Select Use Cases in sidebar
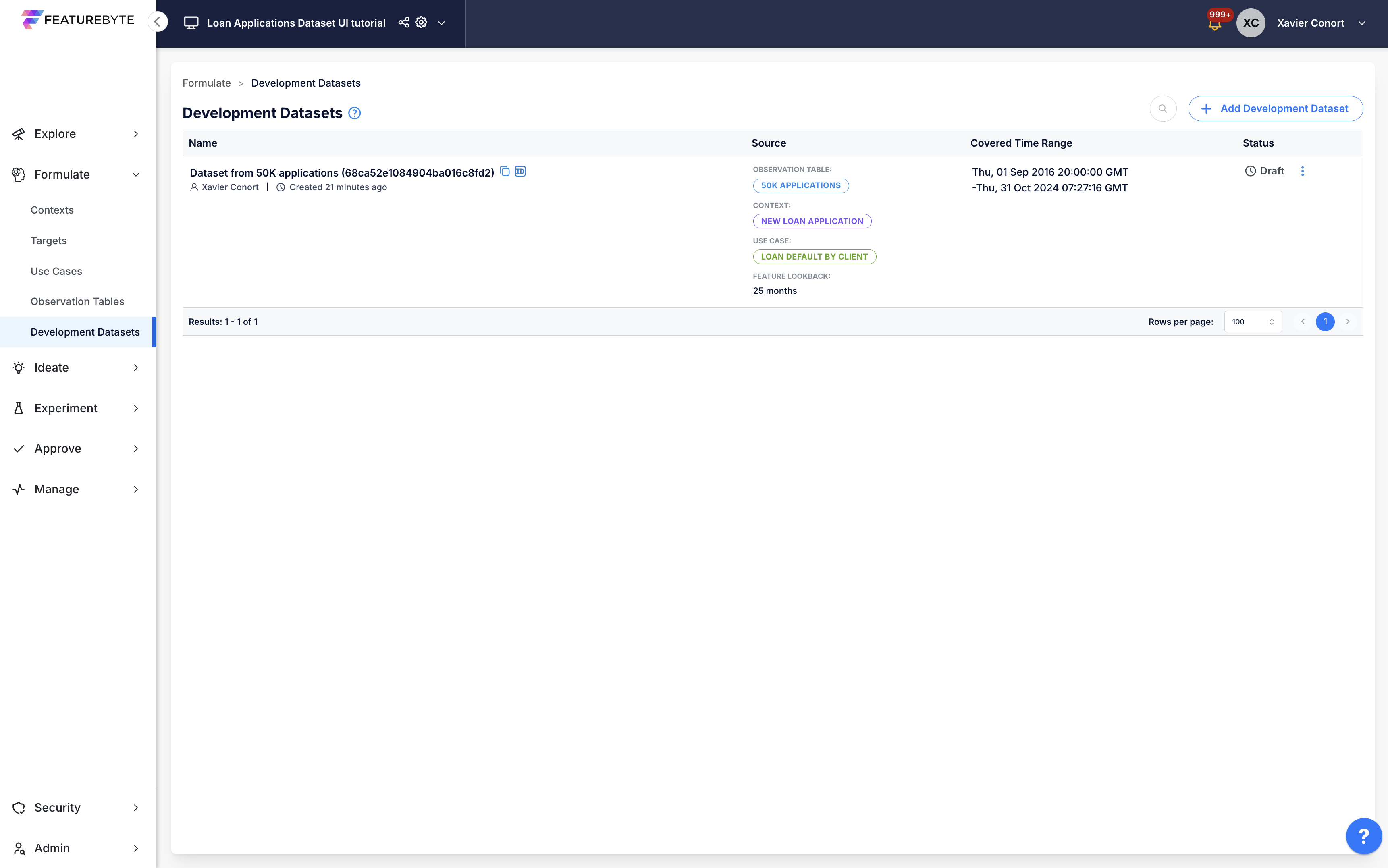Viewport: 1388px width, 868px height. (56, 271)
